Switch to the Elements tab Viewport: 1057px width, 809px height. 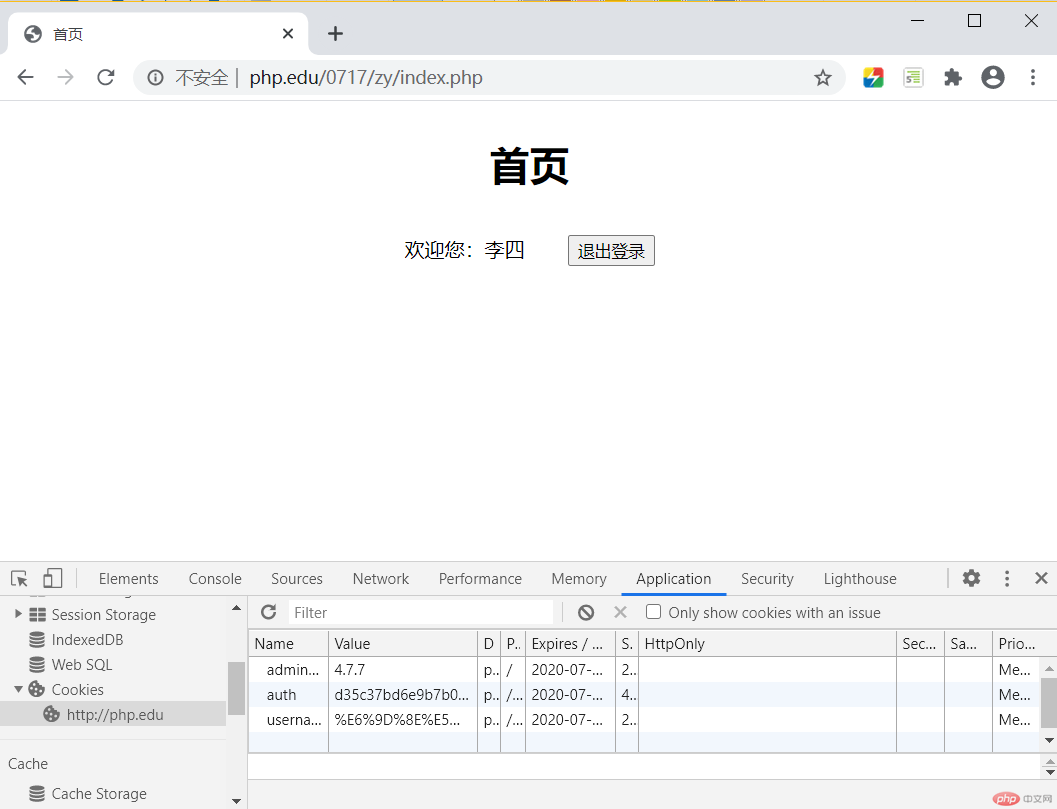click(x=129, y=579)
